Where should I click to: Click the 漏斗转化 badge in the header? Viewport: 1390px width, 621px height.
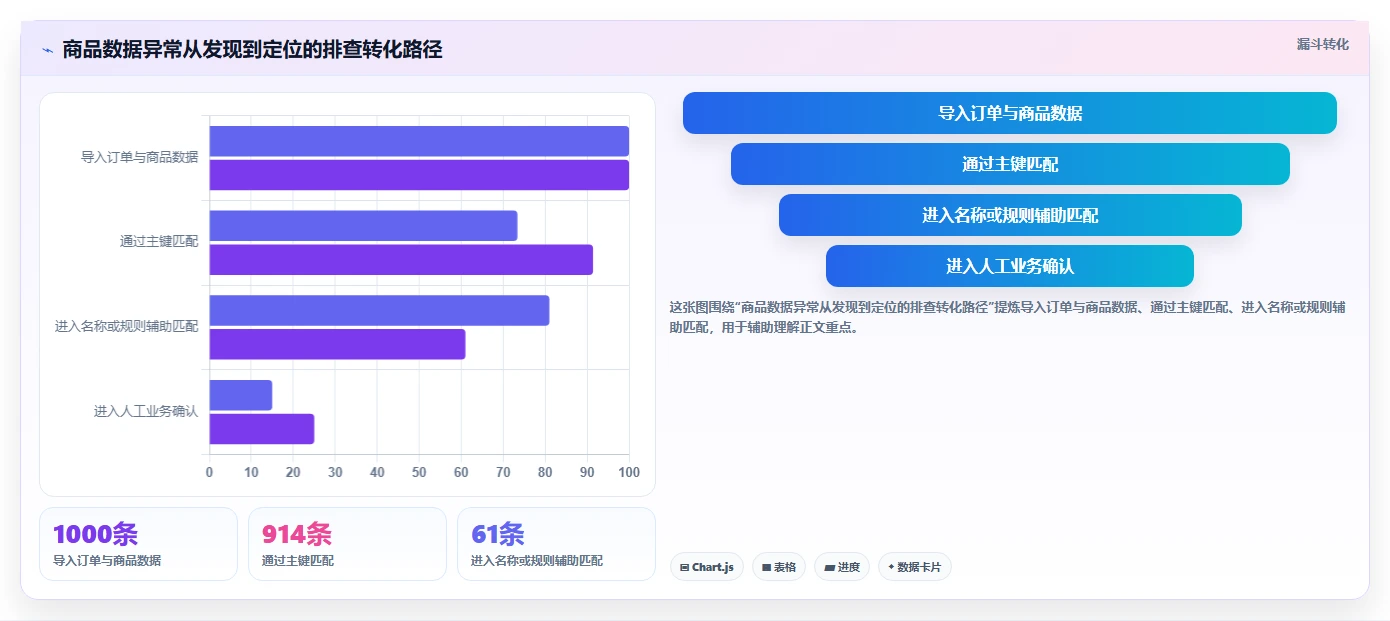click(1322, 44)
